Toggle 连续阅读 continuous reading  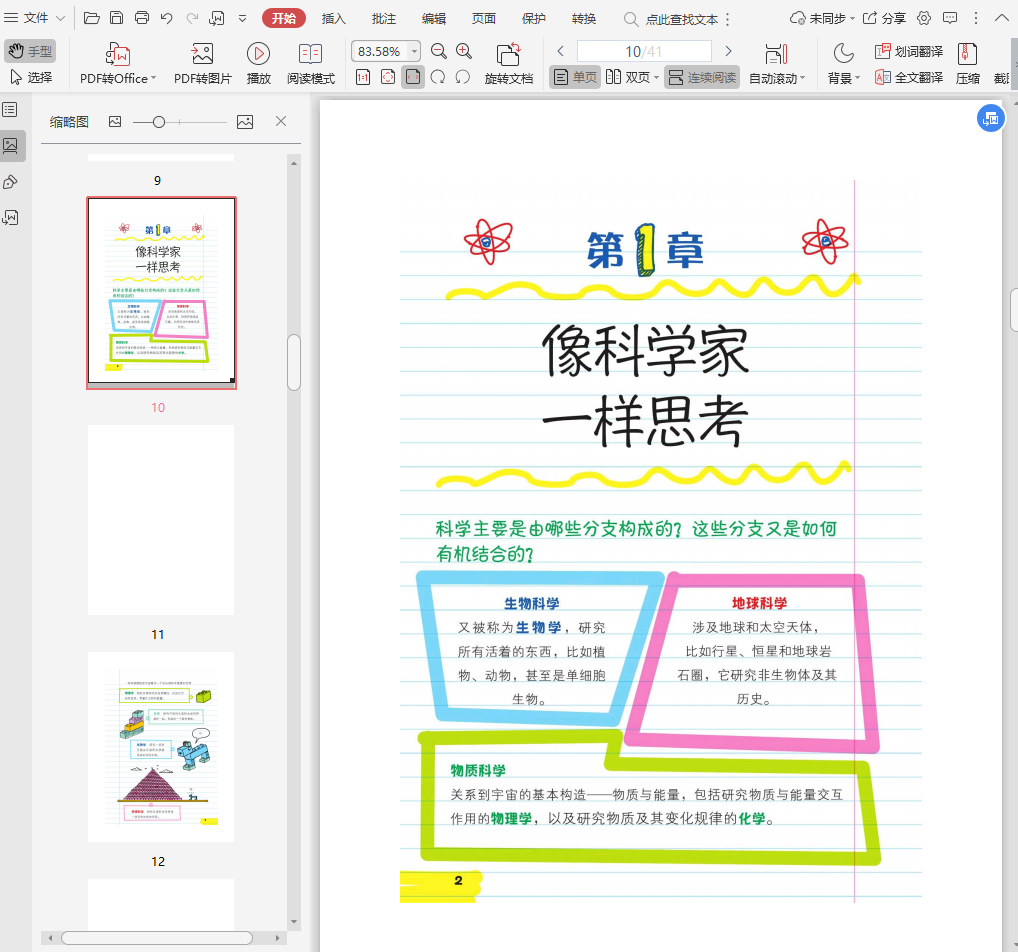click(x=702, y=77)
